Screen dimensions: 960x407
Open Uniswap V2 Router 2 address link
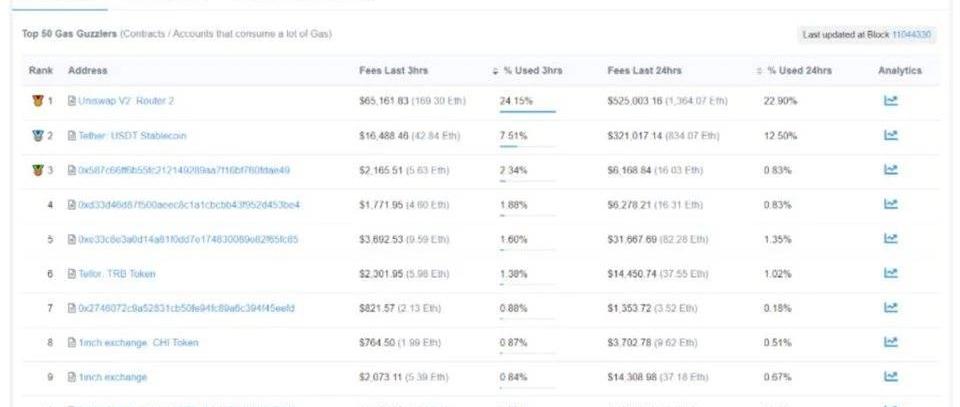coord(126,101)
